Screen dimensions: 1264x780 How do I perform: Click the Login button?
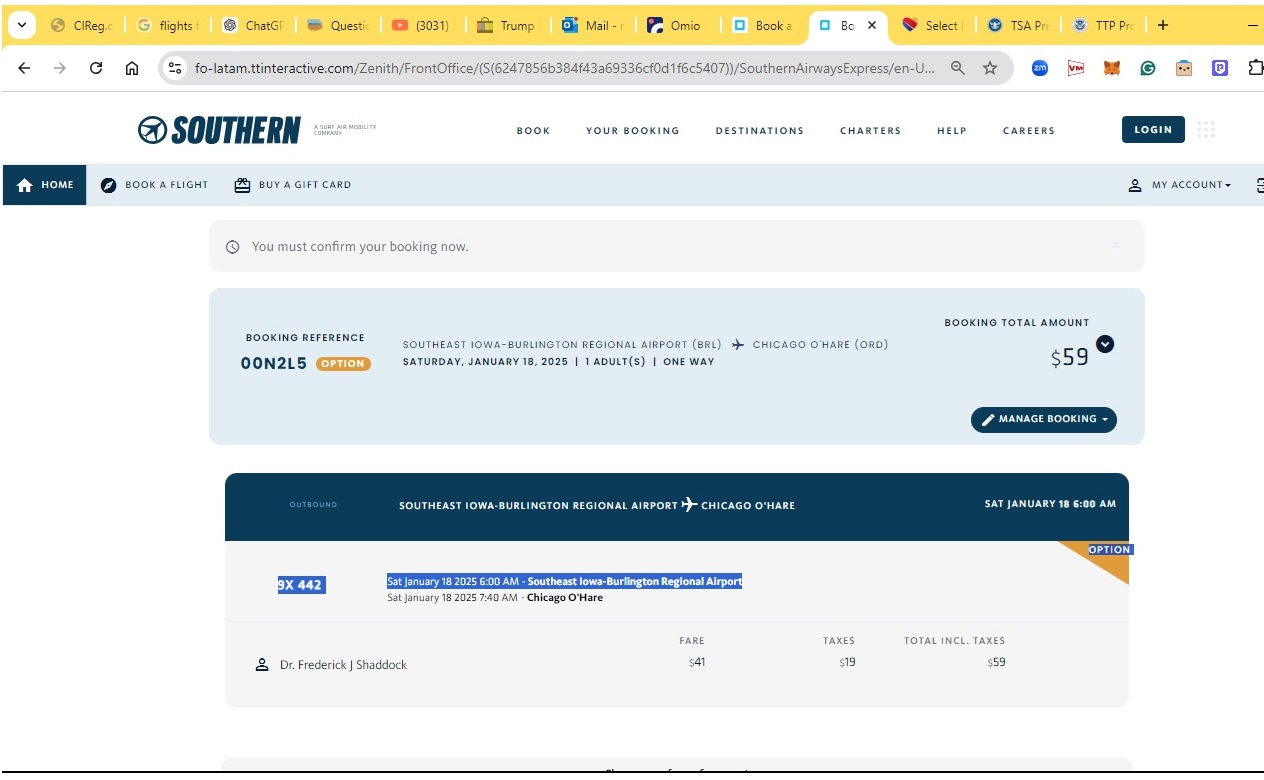click(x=1153, y=130)
